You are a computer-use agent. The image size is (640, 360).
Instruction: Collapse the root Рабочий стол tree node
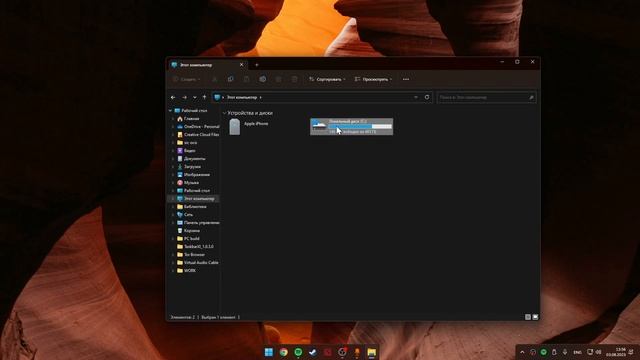coord(171,111)
